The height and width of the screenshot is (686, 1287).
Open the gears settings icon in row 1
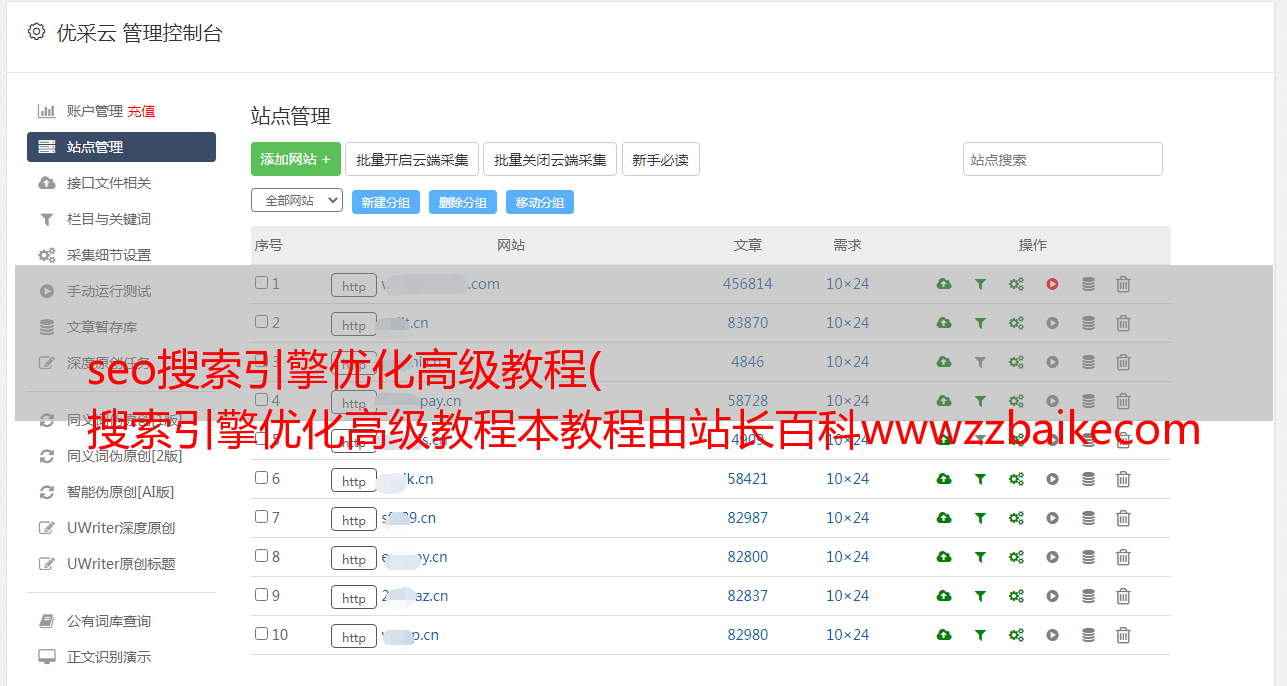click(1016, 284)
